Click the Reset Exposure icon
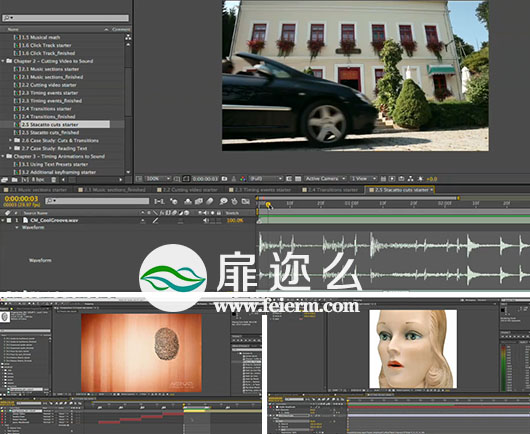The image size is (530, 434). pos(420,179)
